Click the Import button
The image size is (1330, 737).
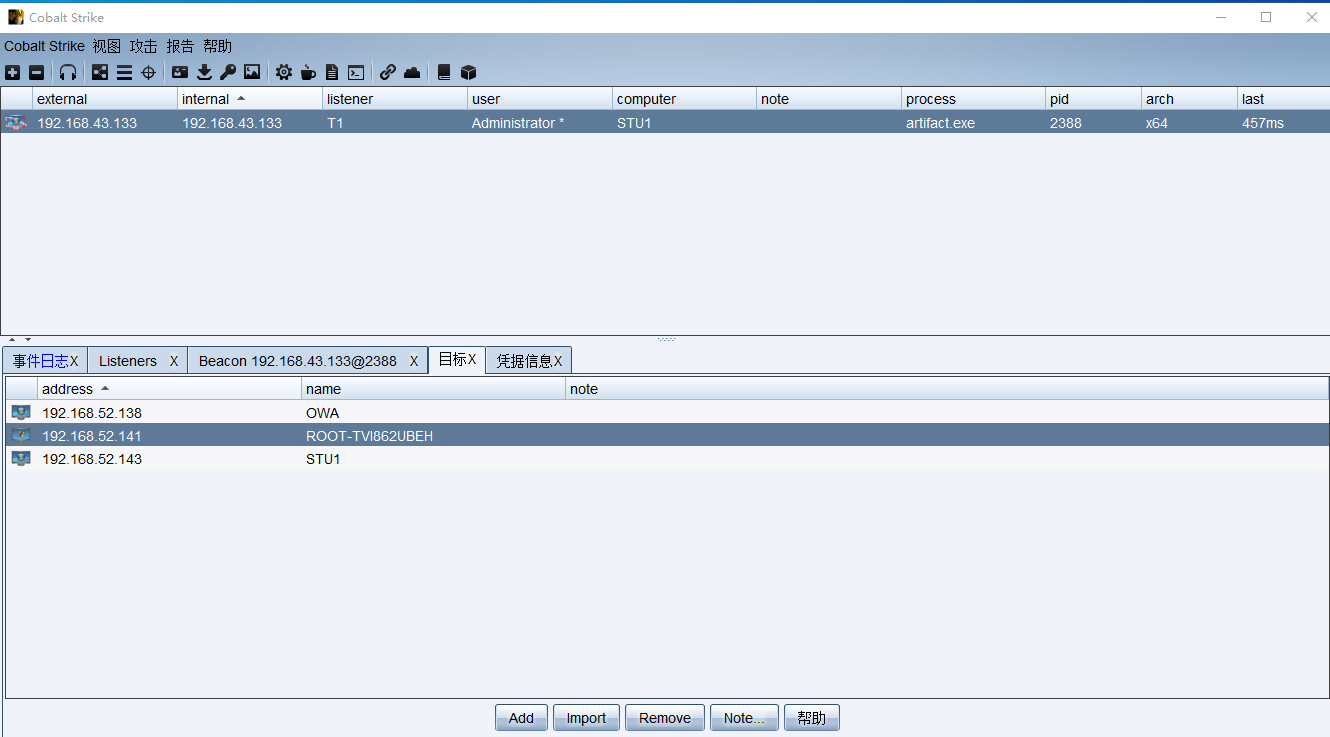pyautogui.click(x=586, y=718)
